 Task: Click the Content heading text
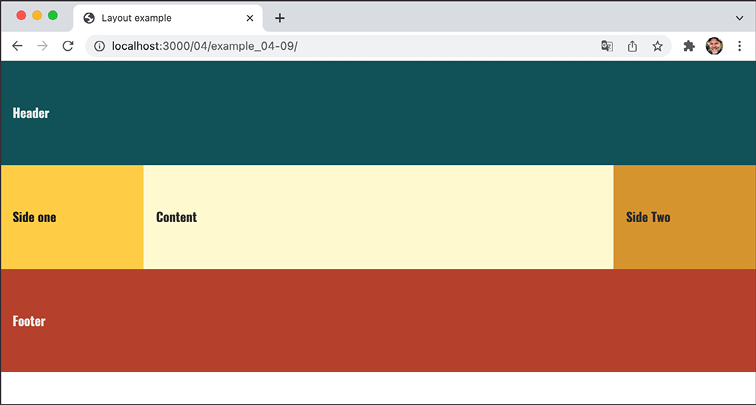click(176, 217)
